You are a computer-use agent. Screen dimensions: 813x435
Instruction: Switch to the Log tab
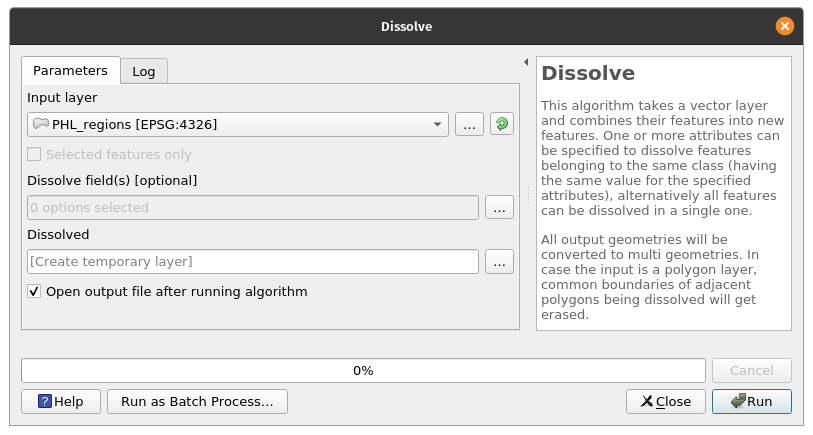point(144,71)
